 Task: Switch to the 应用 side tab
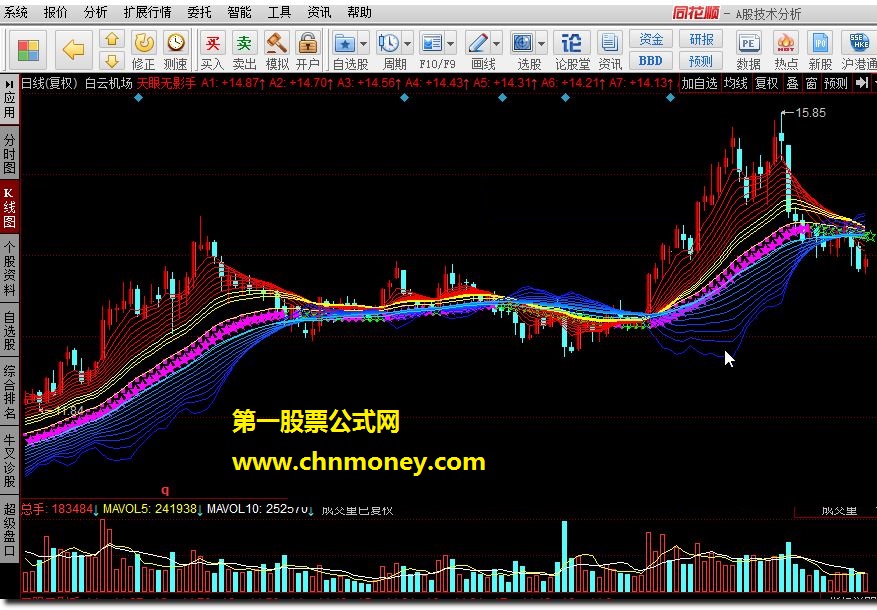10,105
